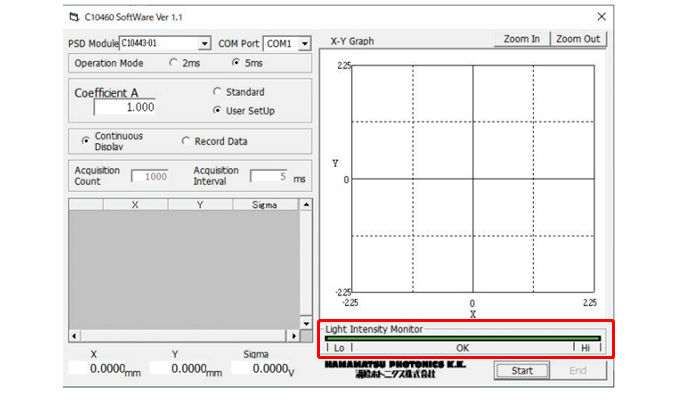Click the data table scroll down arrow

coord(306,323)
